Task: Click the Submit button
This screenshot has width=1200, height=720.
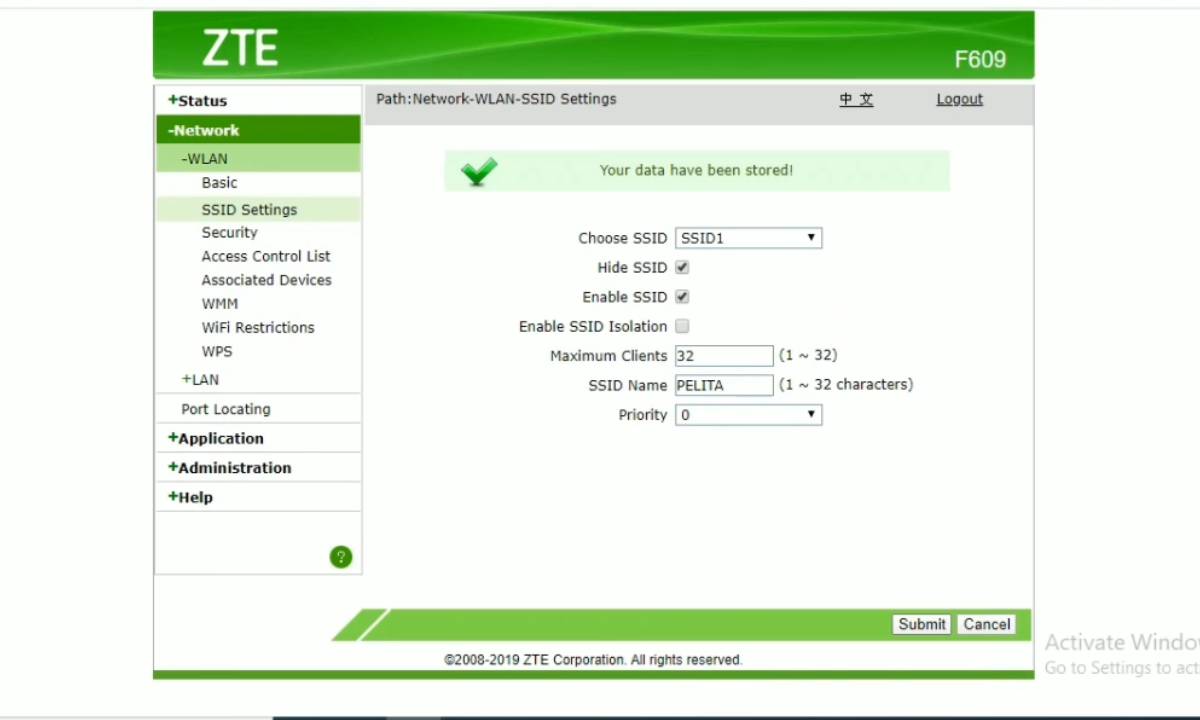Action: click(x=921, y=624)
